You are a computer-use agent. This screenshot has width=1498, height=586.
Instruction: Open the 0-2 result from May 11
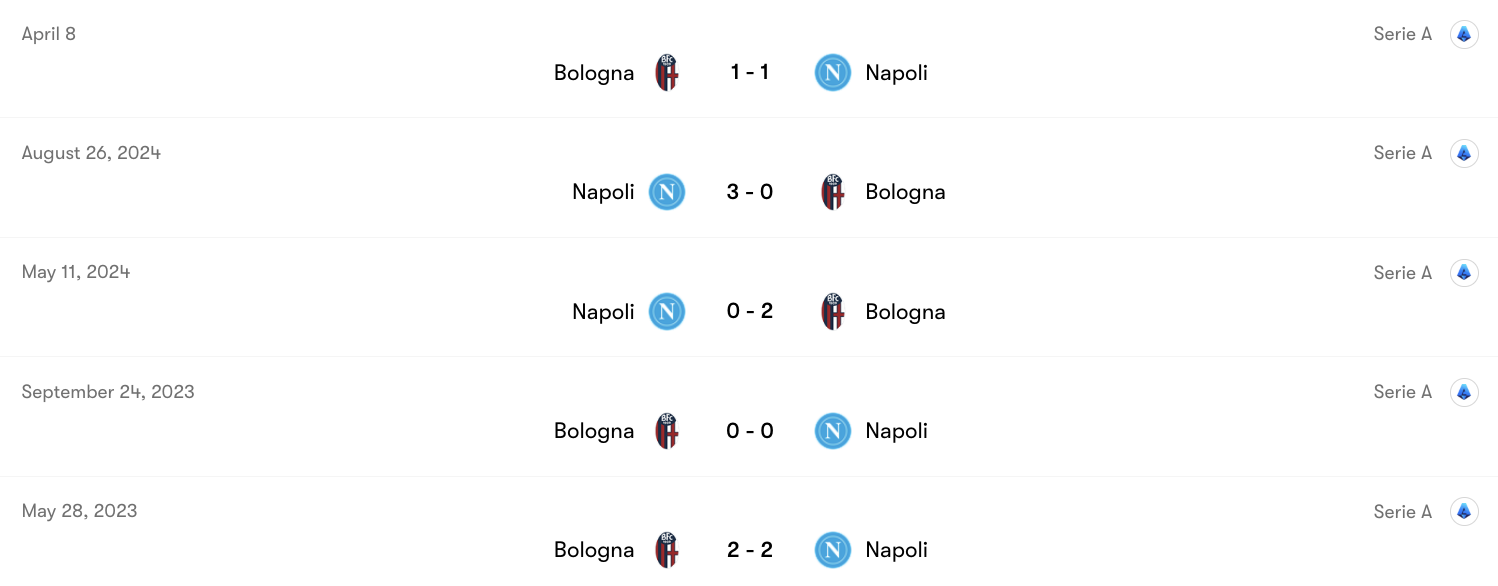pyautogui.click(x=749, y=311)
